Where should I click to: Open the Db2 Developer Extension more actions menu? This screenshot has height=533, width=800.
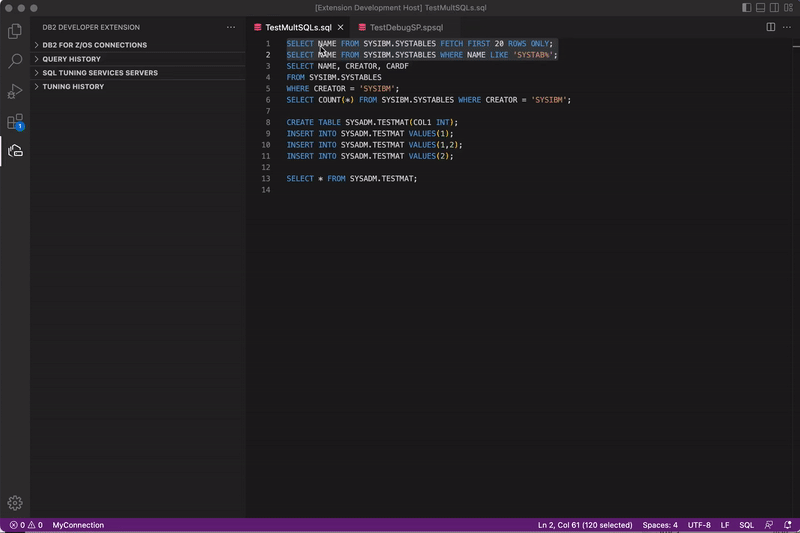[x=231, y=28]
